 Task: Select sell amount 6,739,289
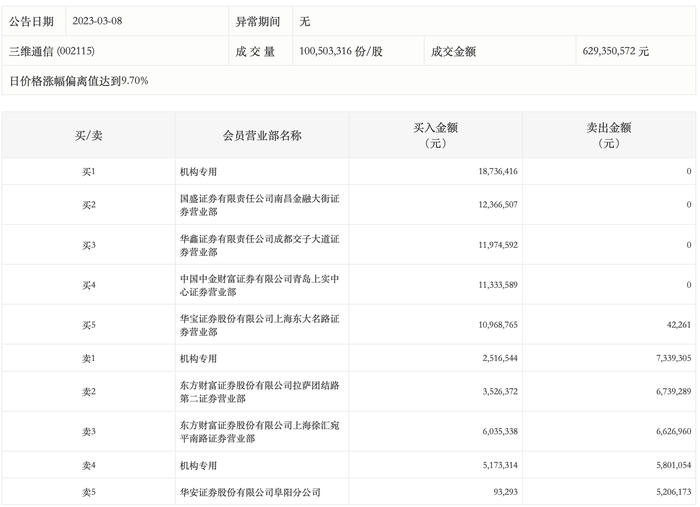click(x=673, y=391)
